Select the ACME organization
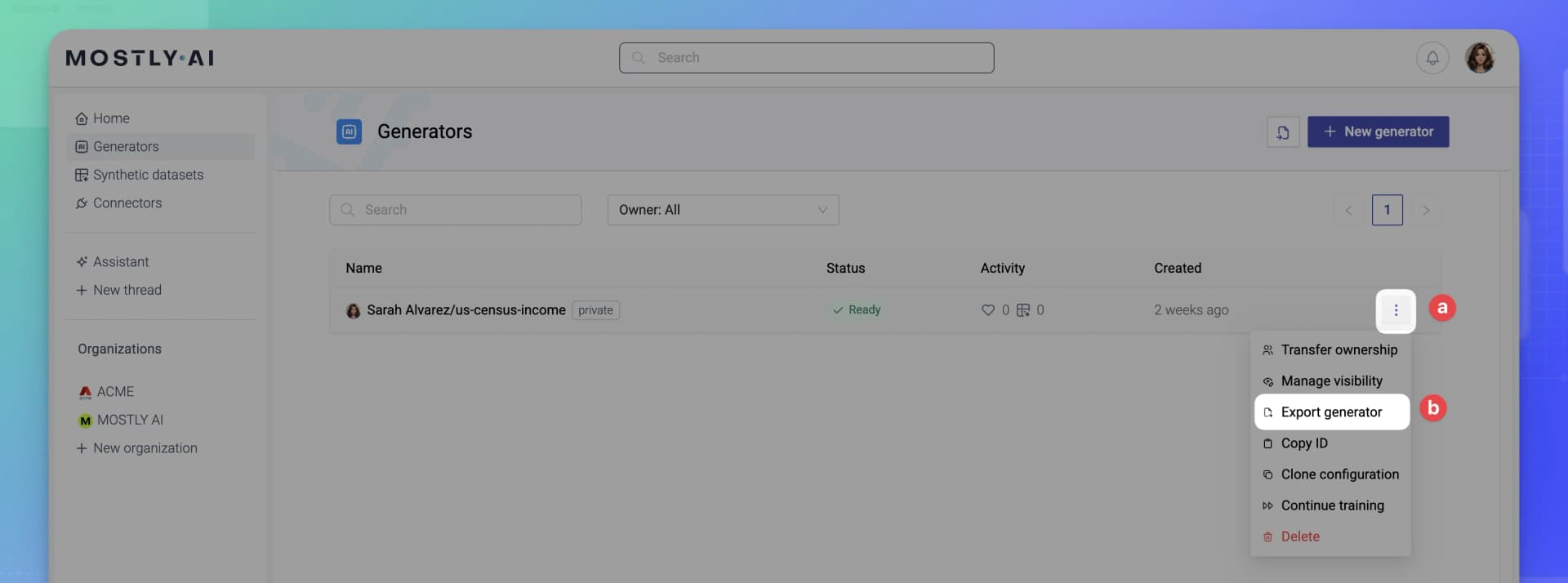The height and width of the screenshot is (583, 1568). 106,392
